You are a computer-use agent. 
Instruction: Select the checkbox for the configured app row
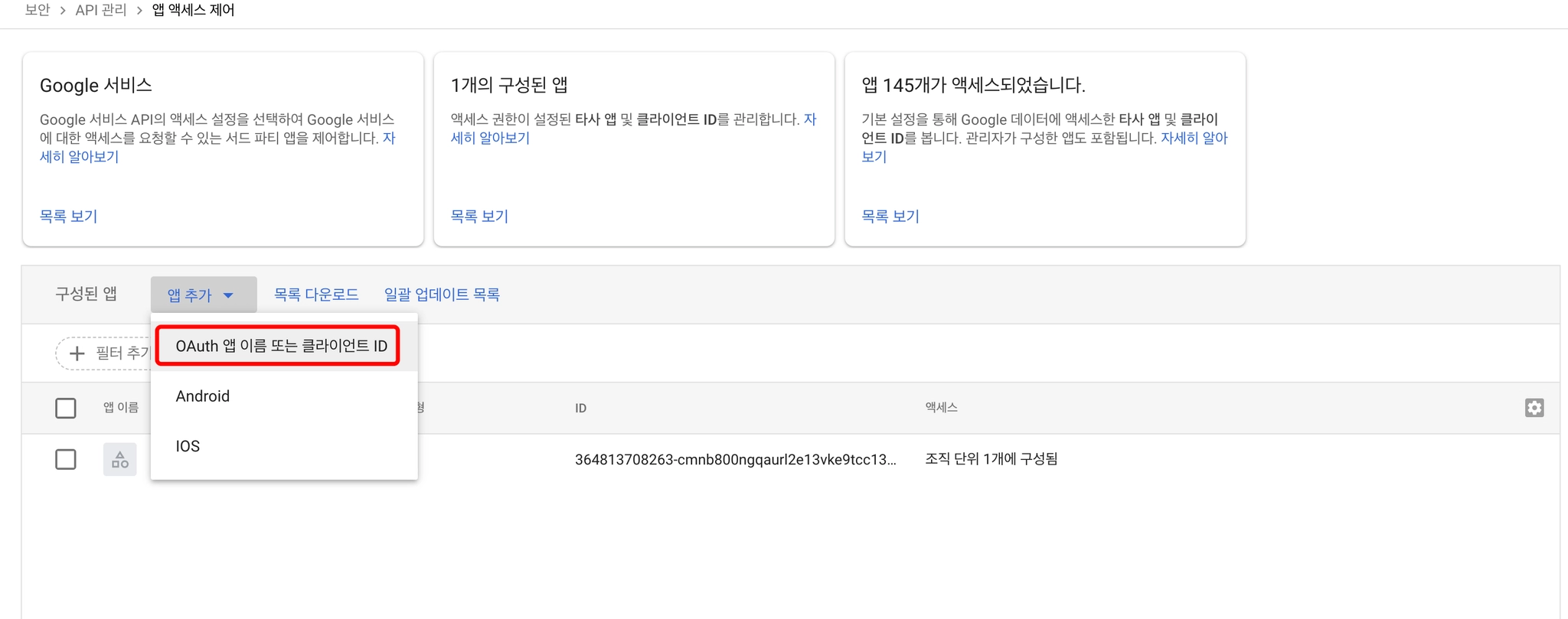click(x=66, y=460)
